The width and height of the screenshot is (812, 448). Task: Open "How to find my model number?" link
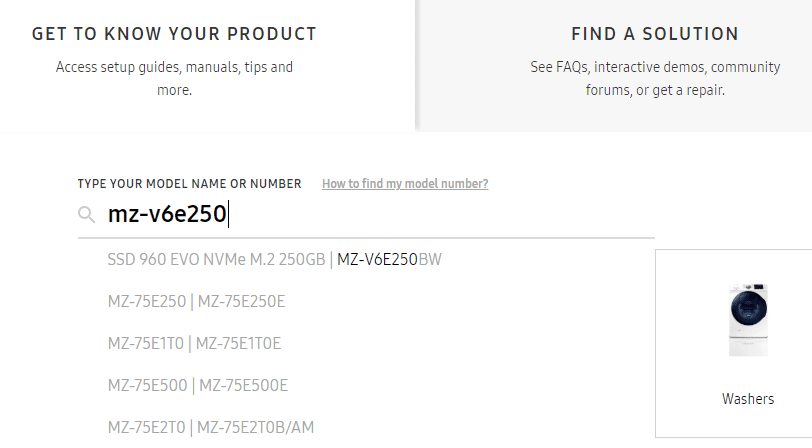405,184
